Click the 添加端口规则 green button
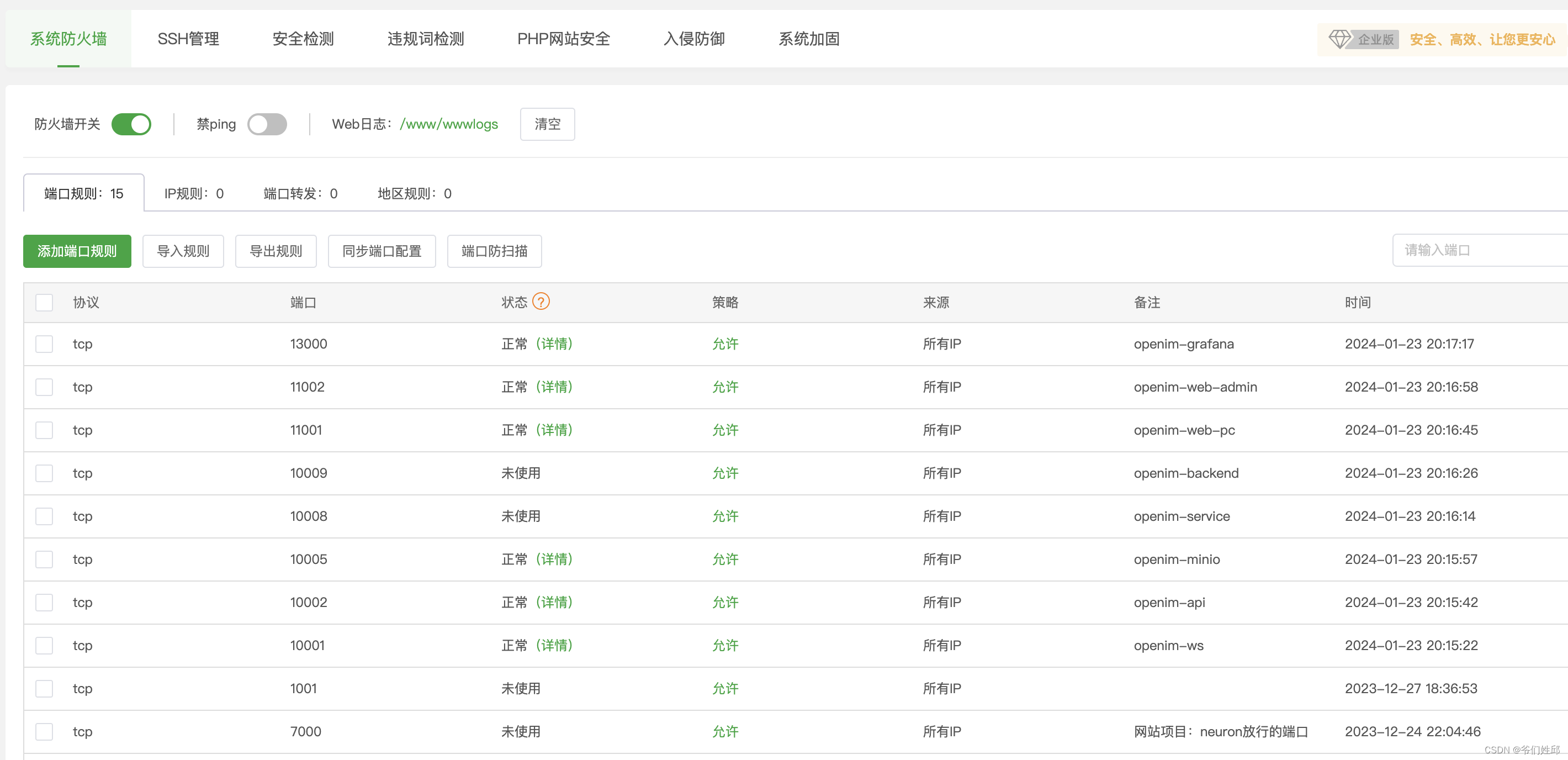Viewport: 1568px width, 760px height. point(77,251)
